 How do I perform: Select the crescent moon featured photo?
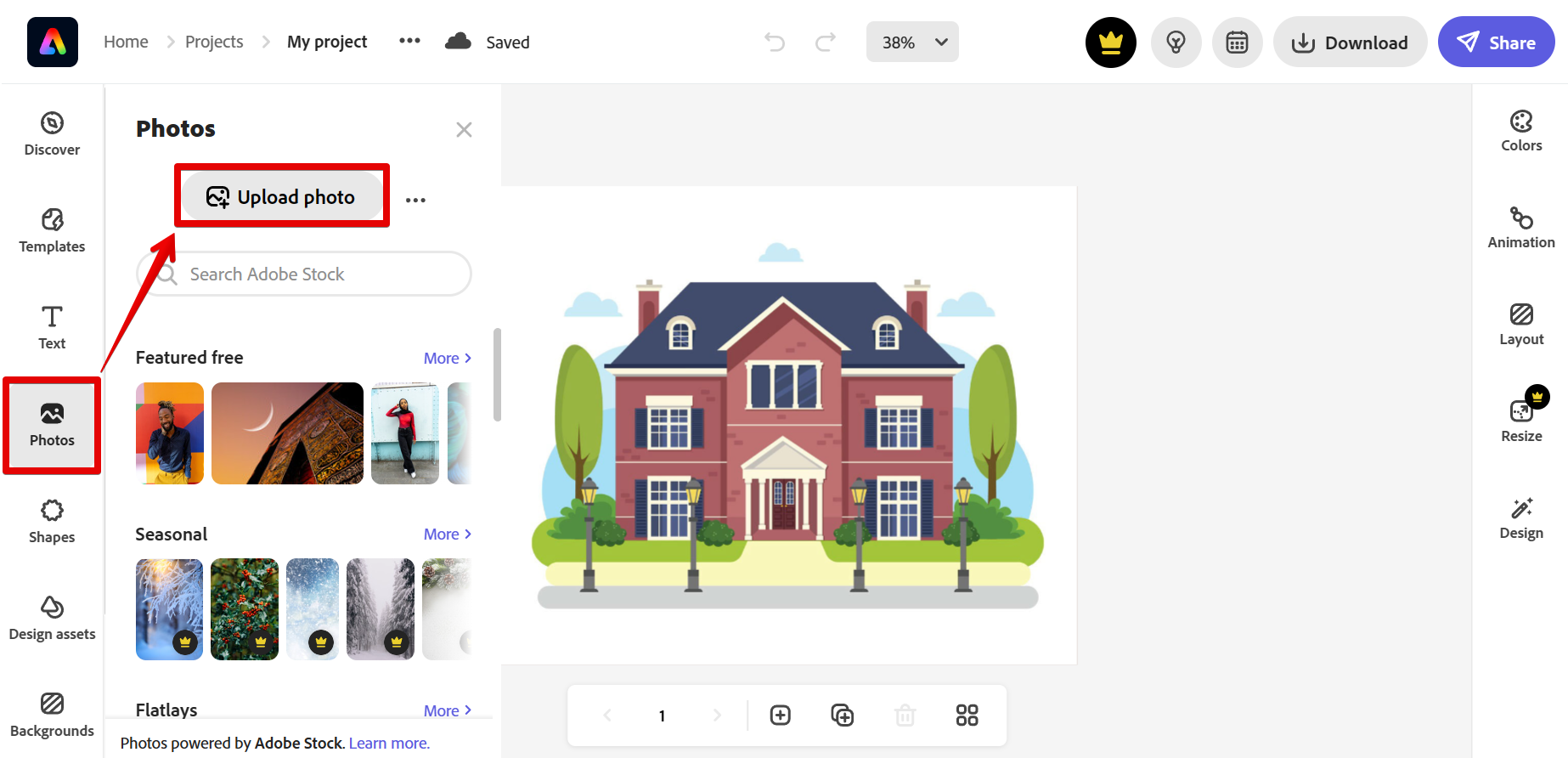pos(287,433)
